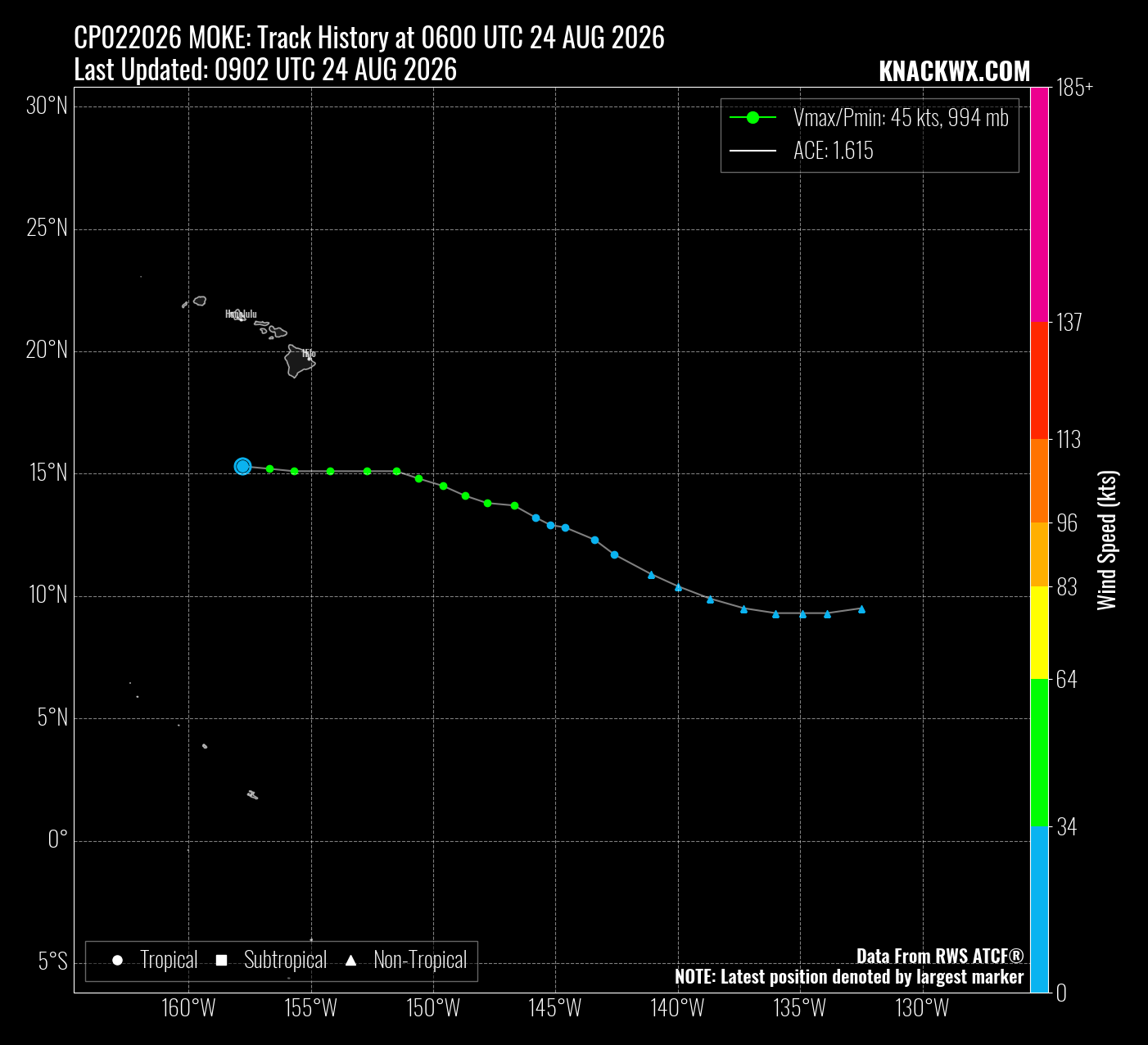Click the "135°W" longitude label
1148x1045 pixels.
click(x=800, y=1008)
